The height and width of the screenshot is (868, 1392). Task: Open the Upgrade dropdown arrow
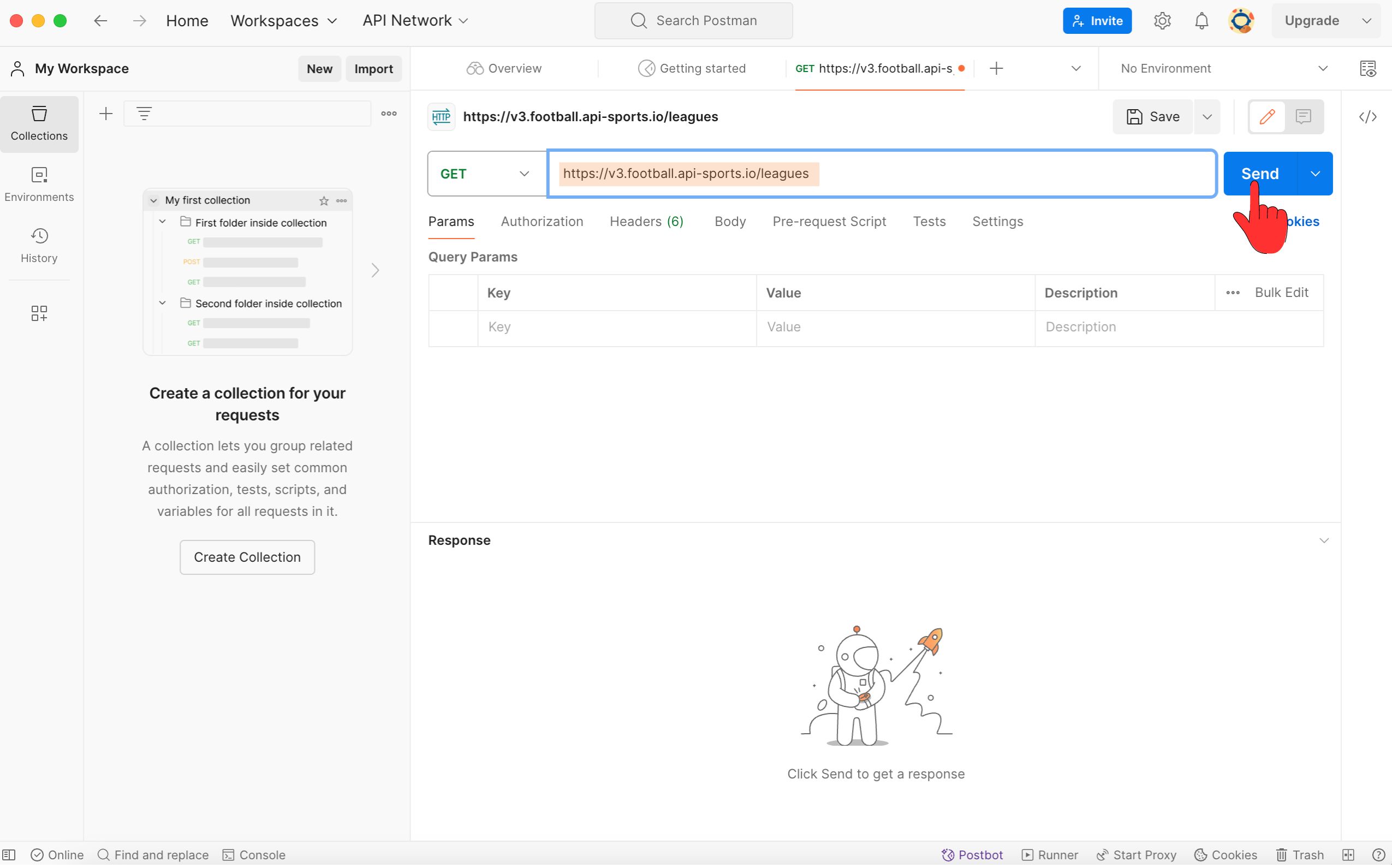click(1366, 21)
